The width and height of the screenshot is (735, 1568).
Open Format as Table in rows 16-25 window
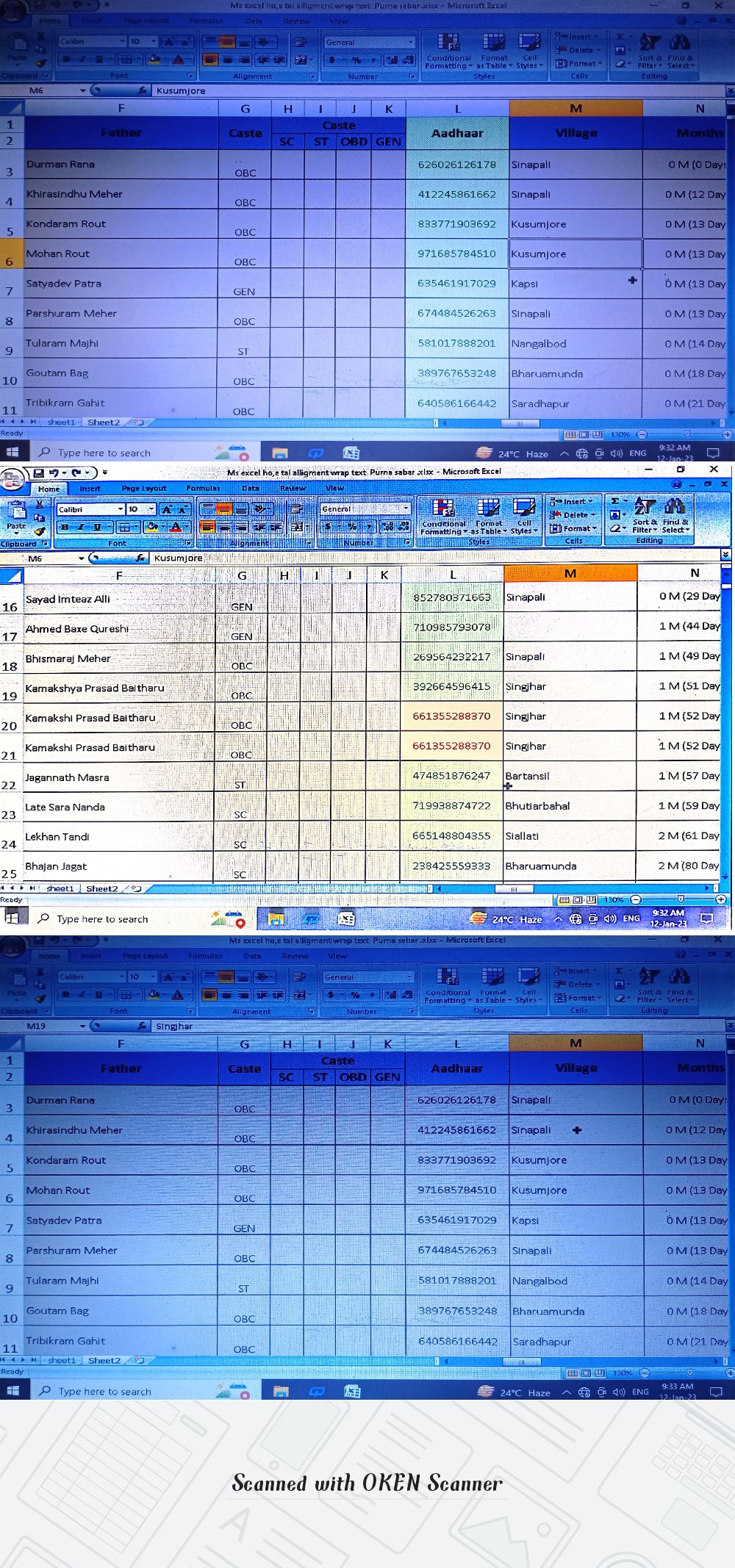point(489,515)
